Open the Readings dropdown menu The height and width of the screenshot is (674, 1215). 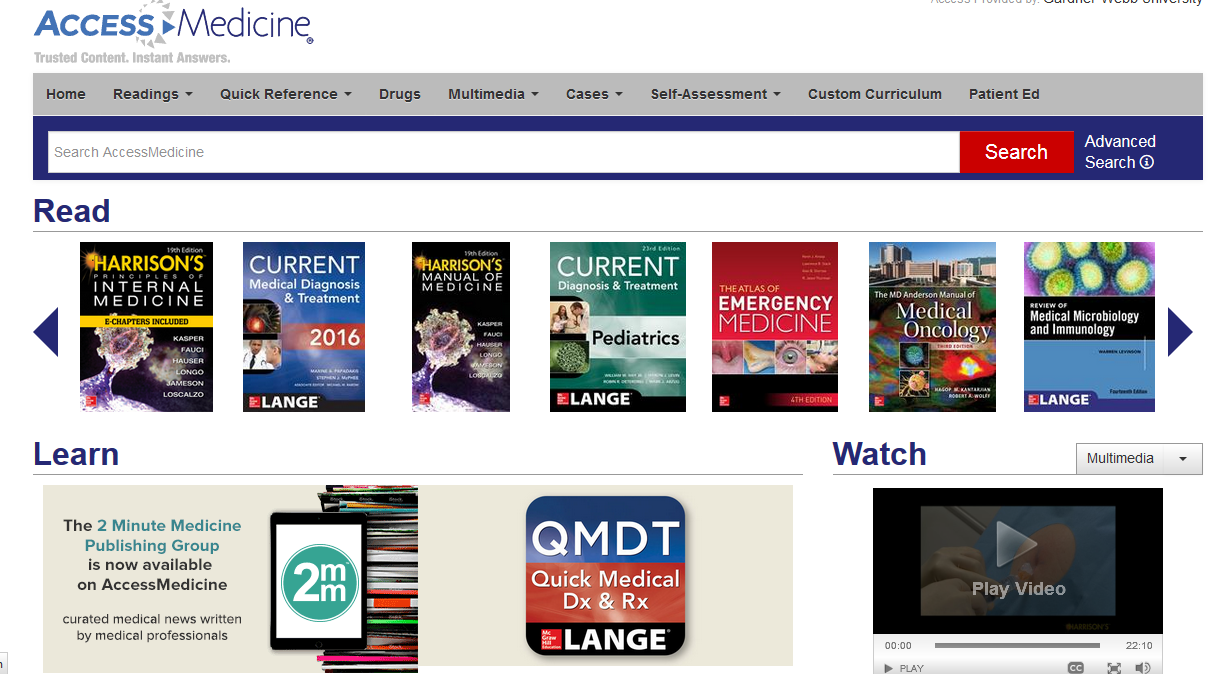153,94
